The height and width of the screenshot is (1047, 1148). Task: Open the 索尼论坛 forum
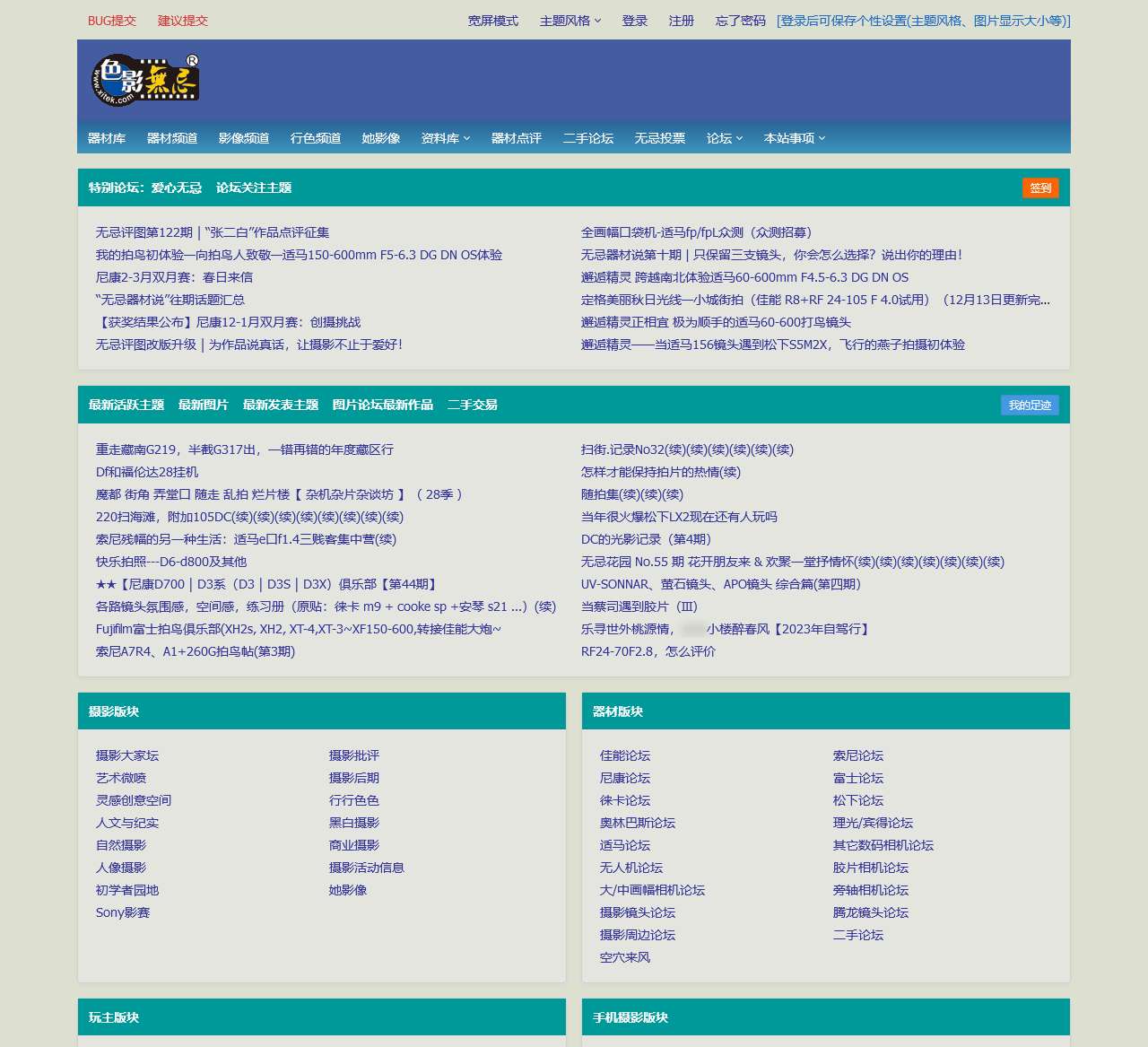pyautogui.click(x=858, y=755)
